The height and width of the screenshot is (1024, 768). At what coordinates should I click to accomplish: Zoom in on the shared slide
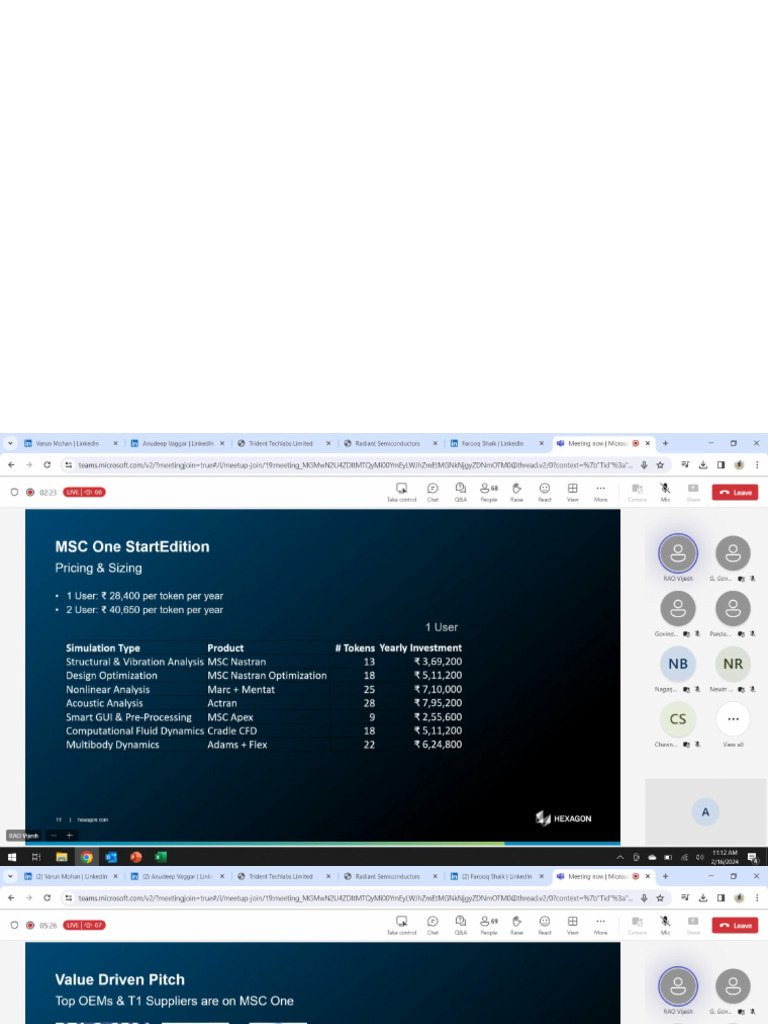click(69, 835)
